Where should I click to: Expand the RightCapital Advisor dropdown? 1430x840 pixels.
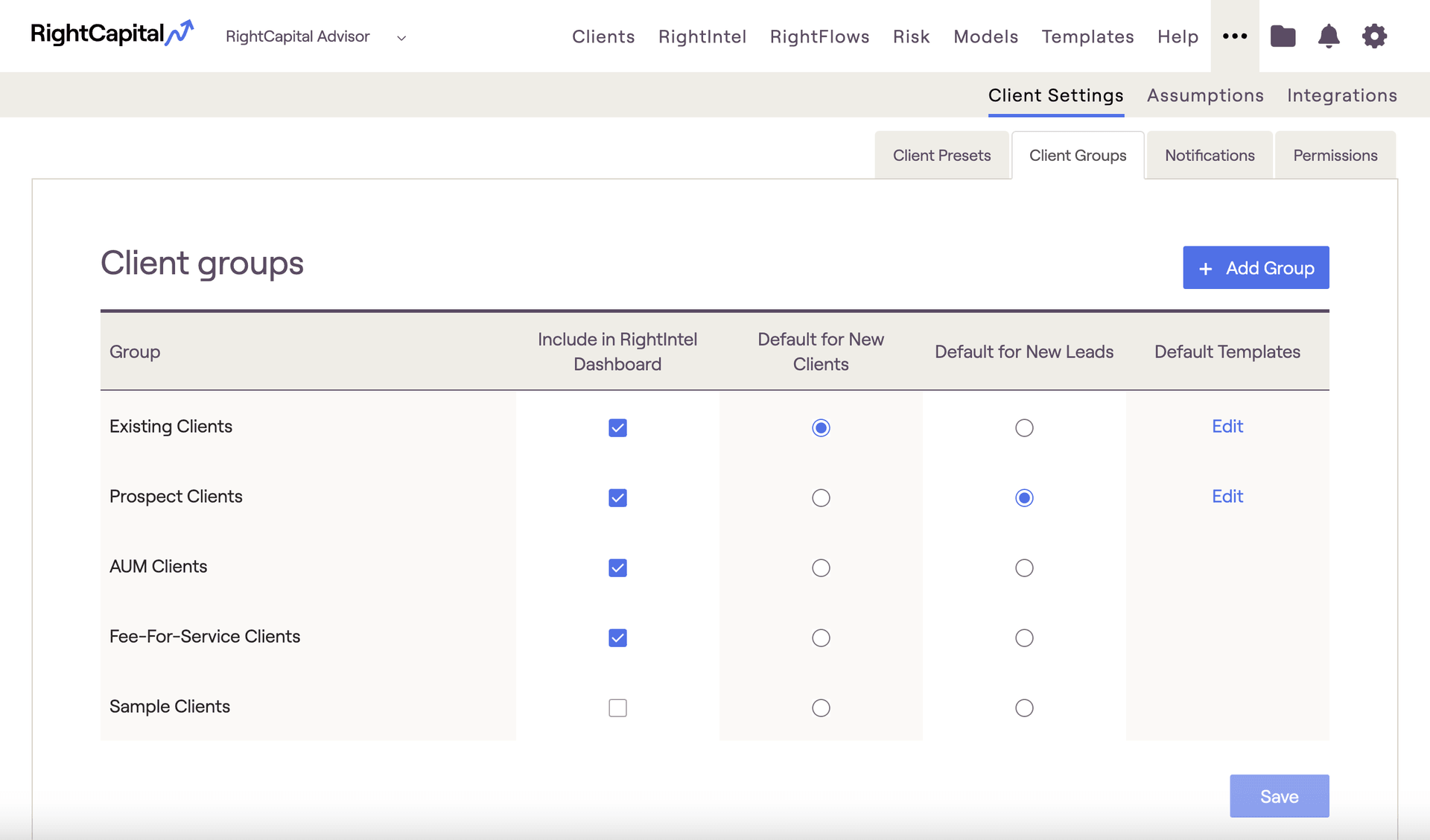(317, 36)
